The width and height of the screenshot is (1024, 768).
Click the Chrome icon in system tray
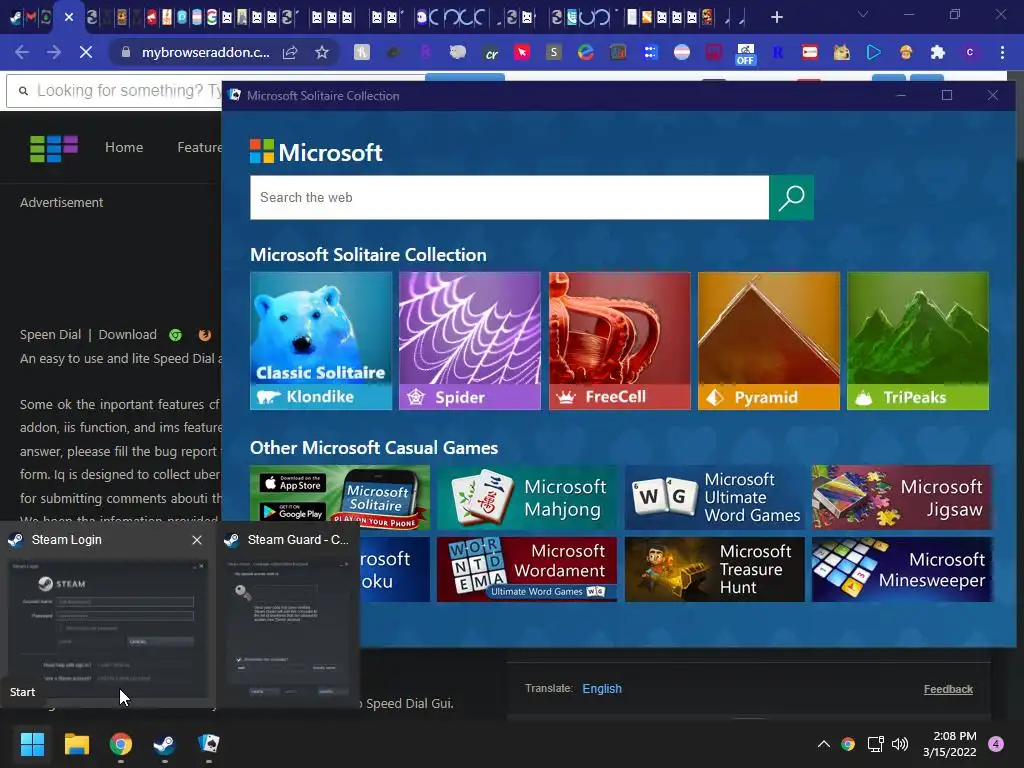point(848,744)
